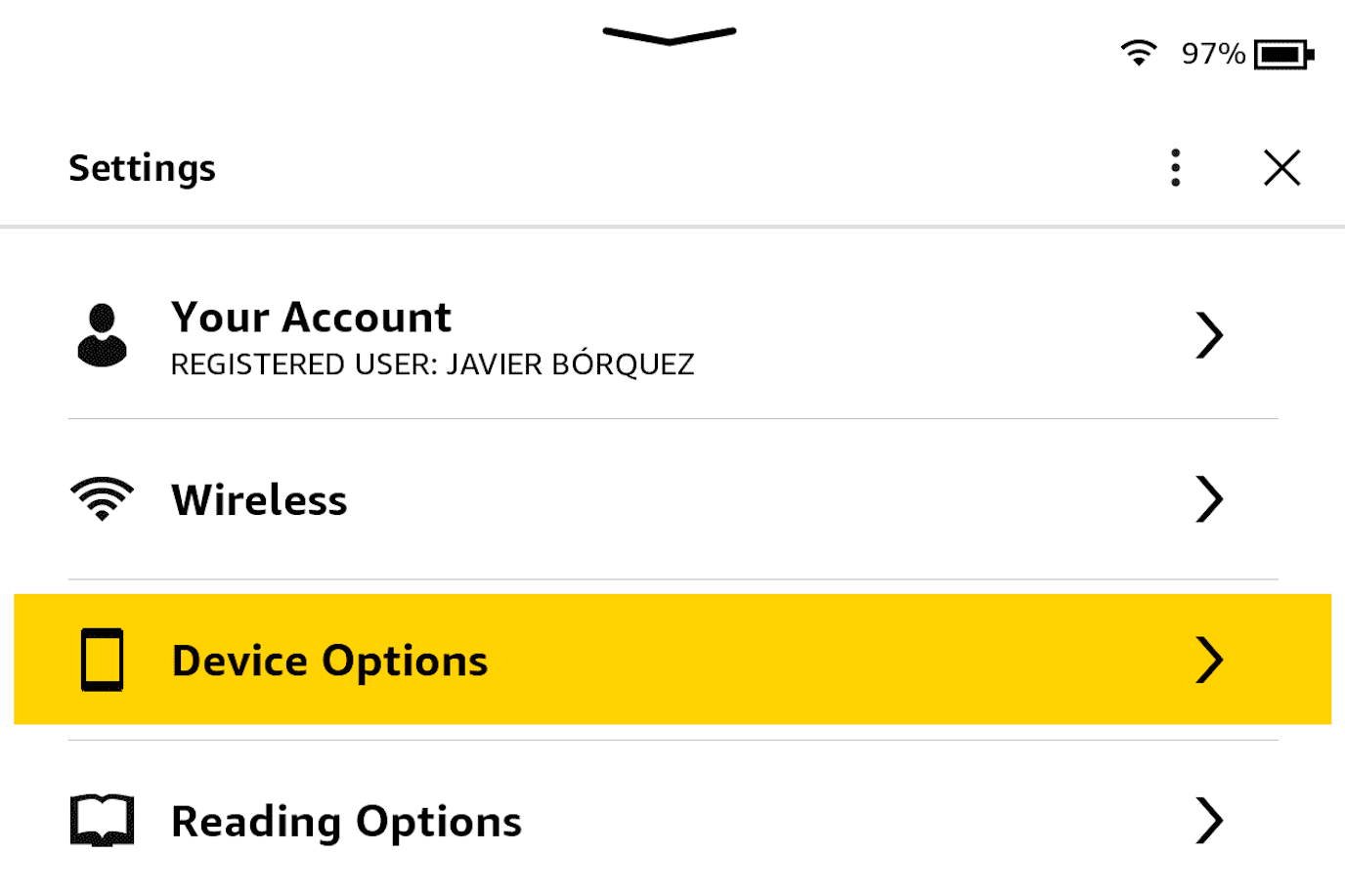Expand Device Options using its chevron arrow
This screenshot has height=896, width=1345.
pos(1209,660)
